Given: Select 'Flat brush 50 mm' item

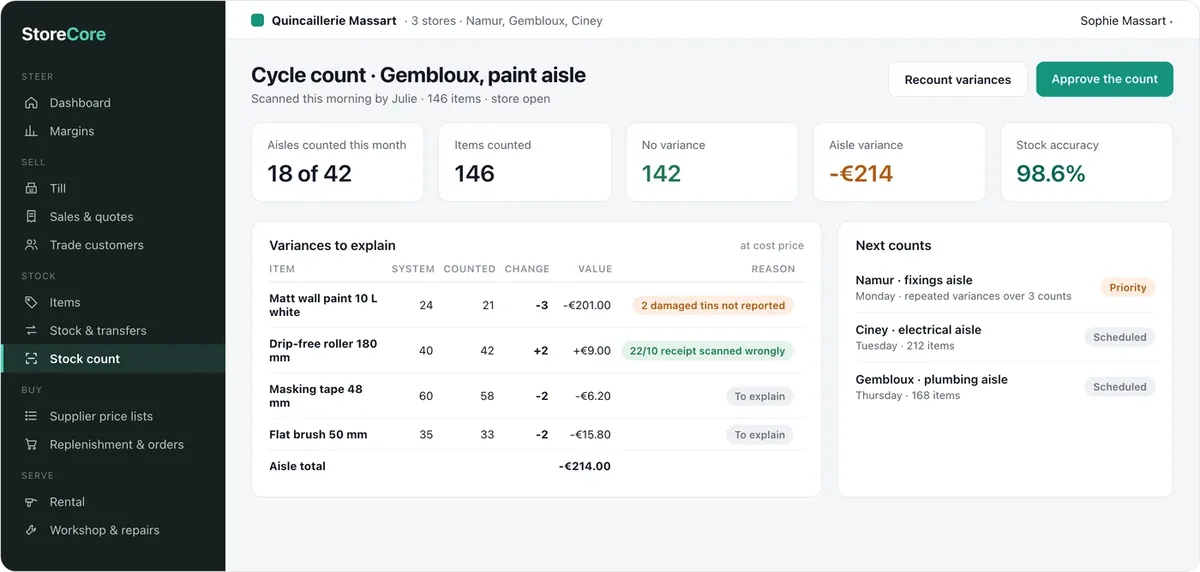Looking at the screenshot, I should coord(318,435).
